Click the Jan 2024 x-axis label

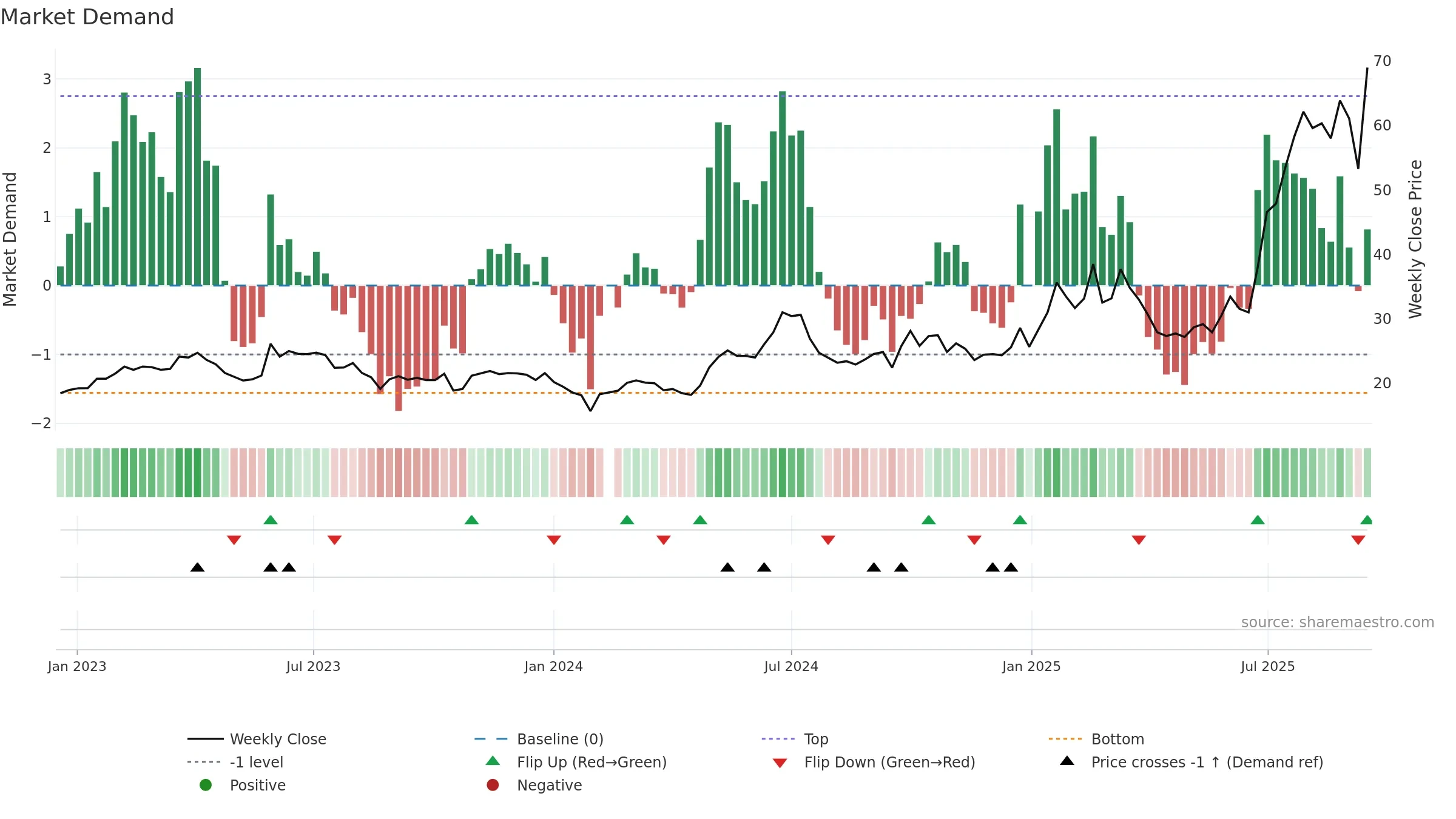tap(553, 666)
